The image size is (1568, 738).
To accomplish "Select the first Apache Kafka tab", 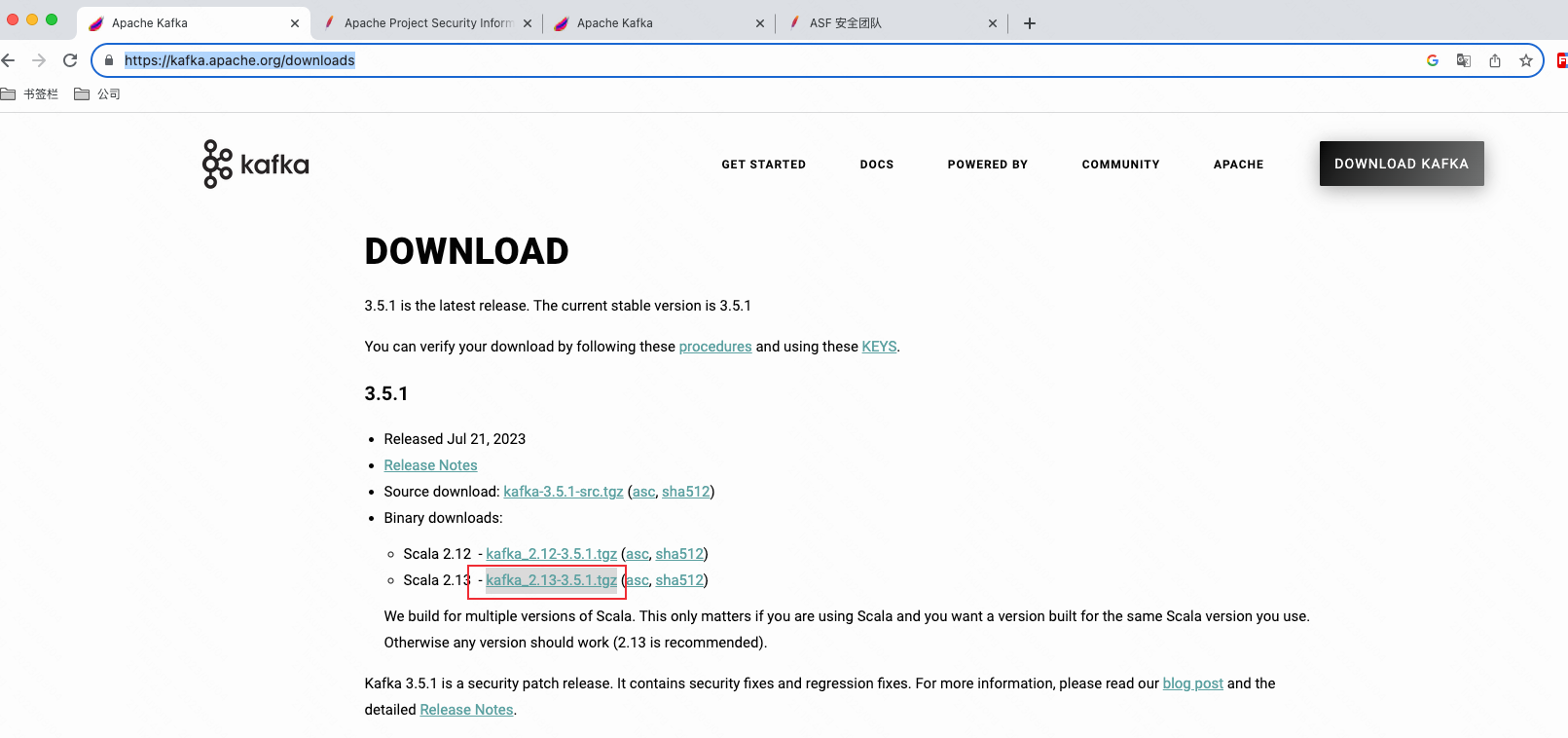I will coord(194,23).
